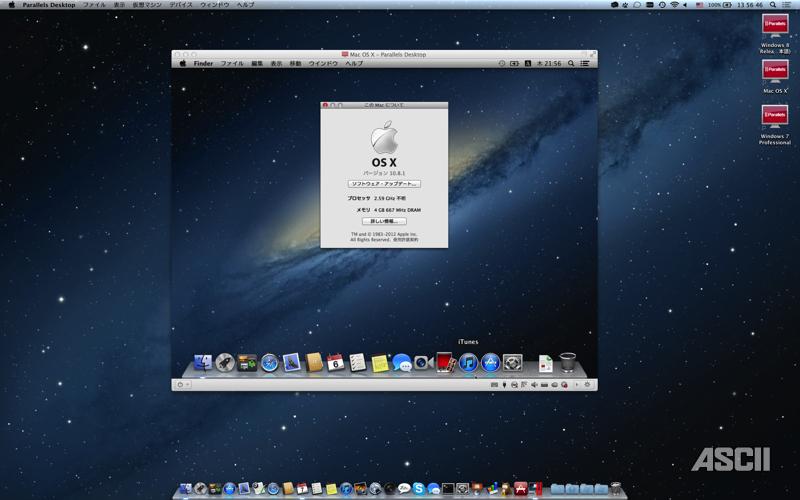Open the guest Apple menu
Image resolution: width=800 pixels, height=500 pixels.
point(182,63)
